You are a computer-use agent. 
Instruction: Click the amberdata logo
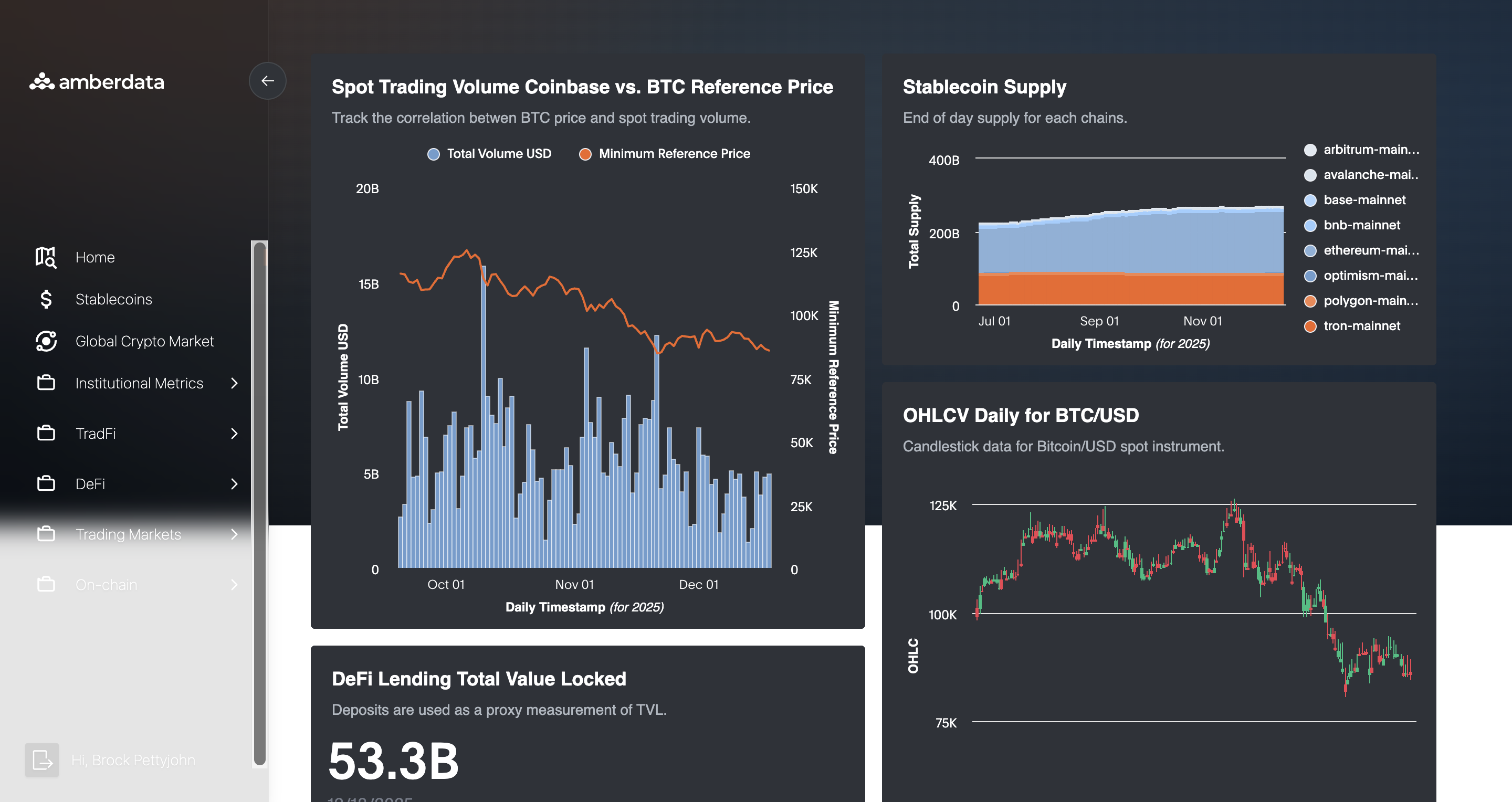(97, 81)
